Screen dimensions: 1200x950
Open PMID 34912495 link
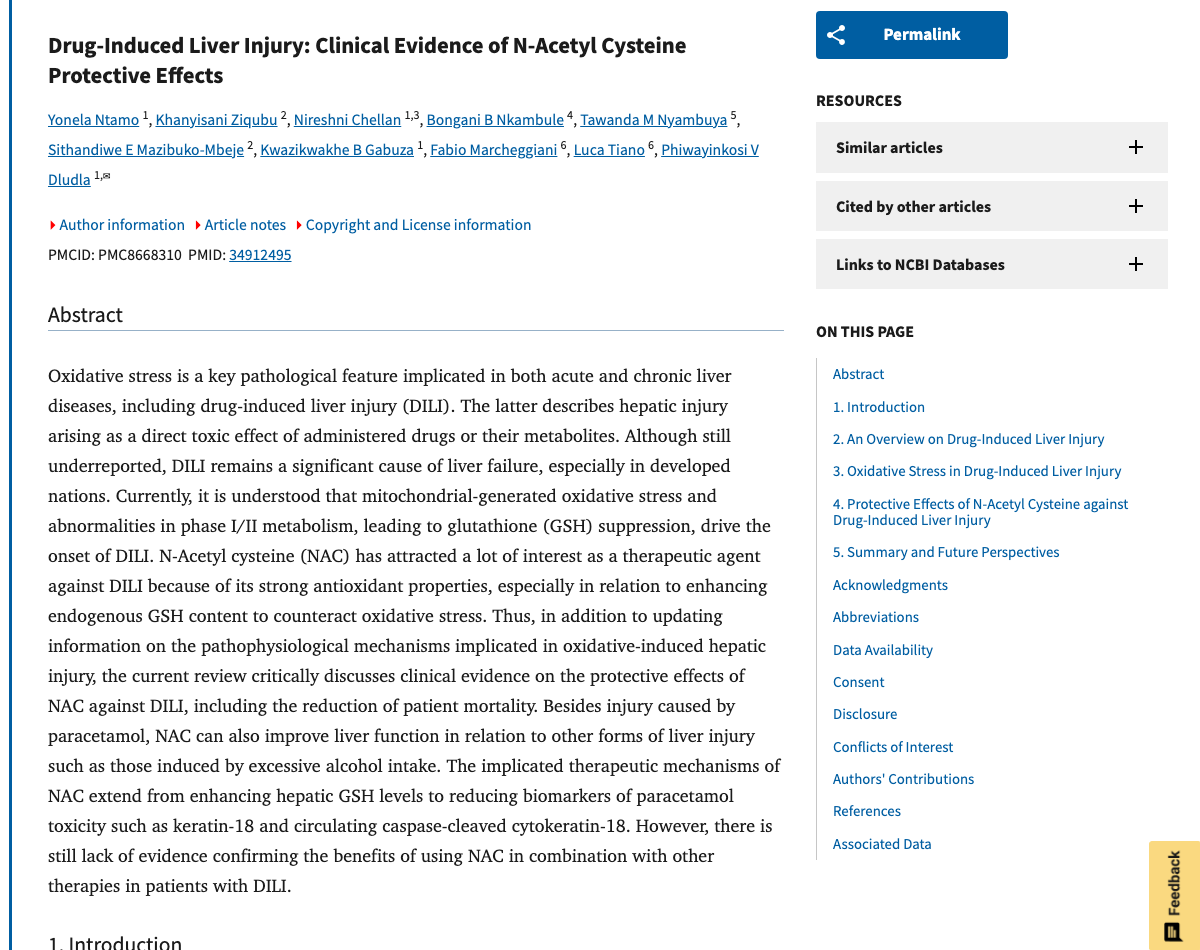click(x=260, y=254)
